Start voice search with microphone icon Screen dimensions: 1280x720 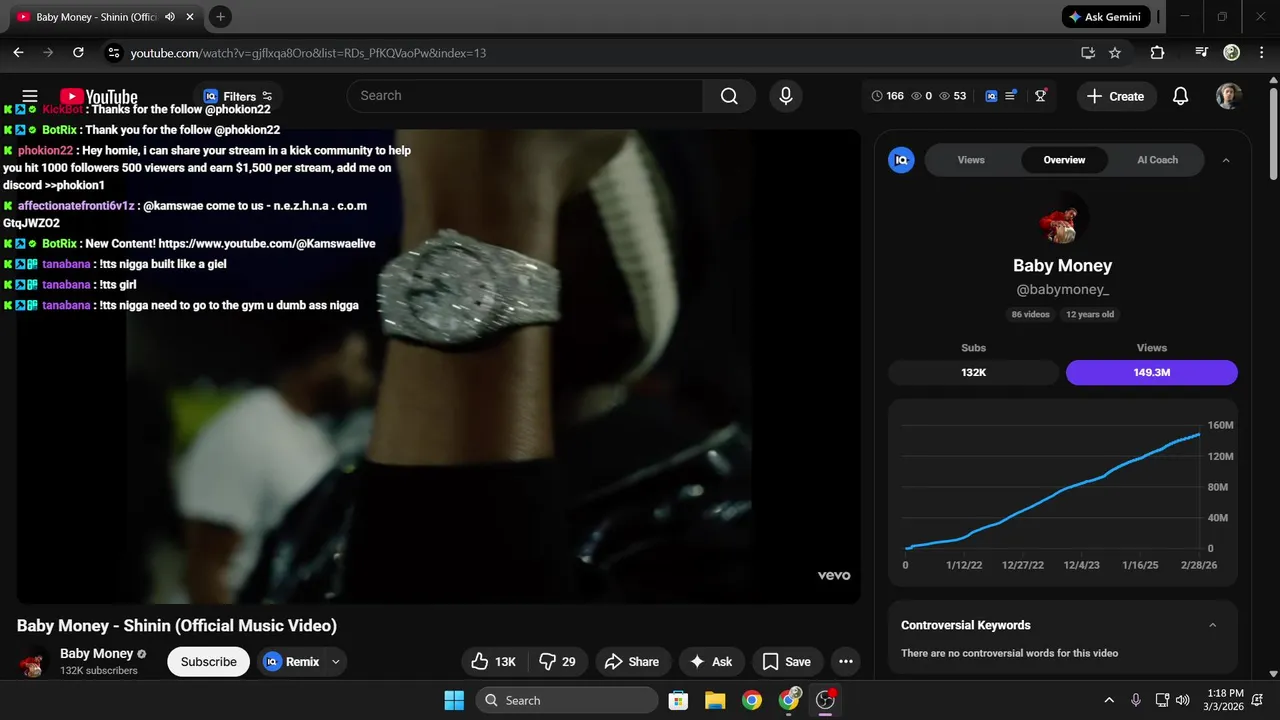tap(786, 96)
